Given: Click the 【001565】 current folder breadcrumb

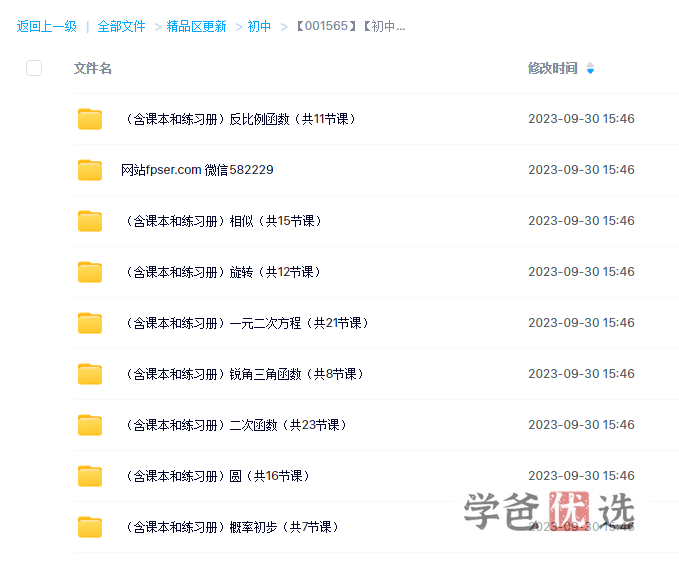Looking at the screenshot, I should tap(351, 26).
